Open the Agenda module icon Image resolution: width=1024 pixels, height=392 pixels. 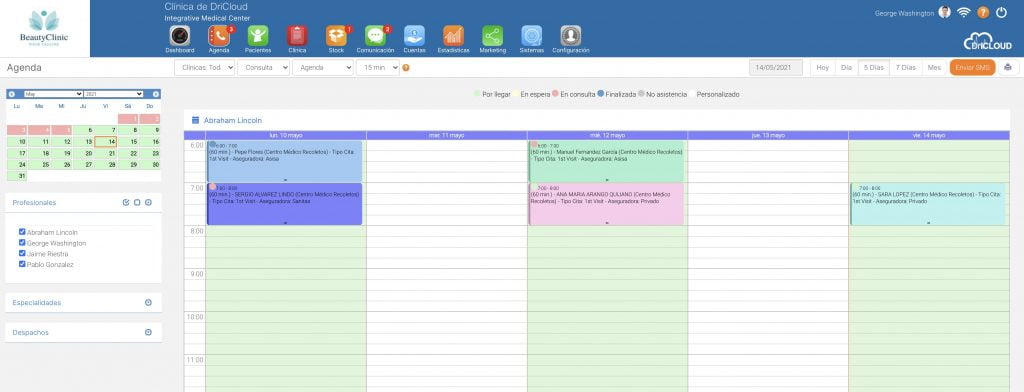(219, 35)
